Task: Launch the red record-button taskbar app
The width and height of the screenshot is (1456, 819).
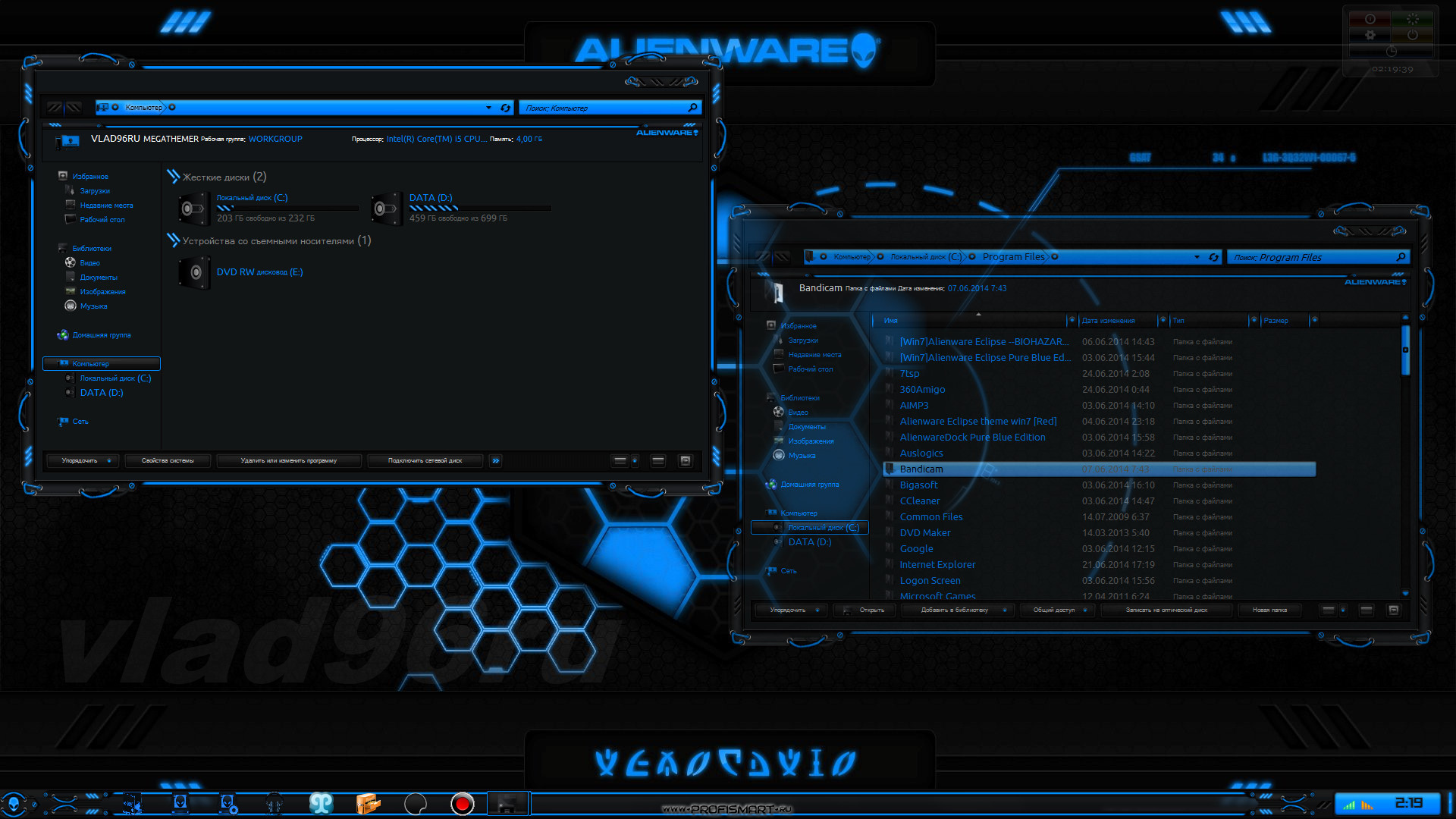Action: point(462,803)
